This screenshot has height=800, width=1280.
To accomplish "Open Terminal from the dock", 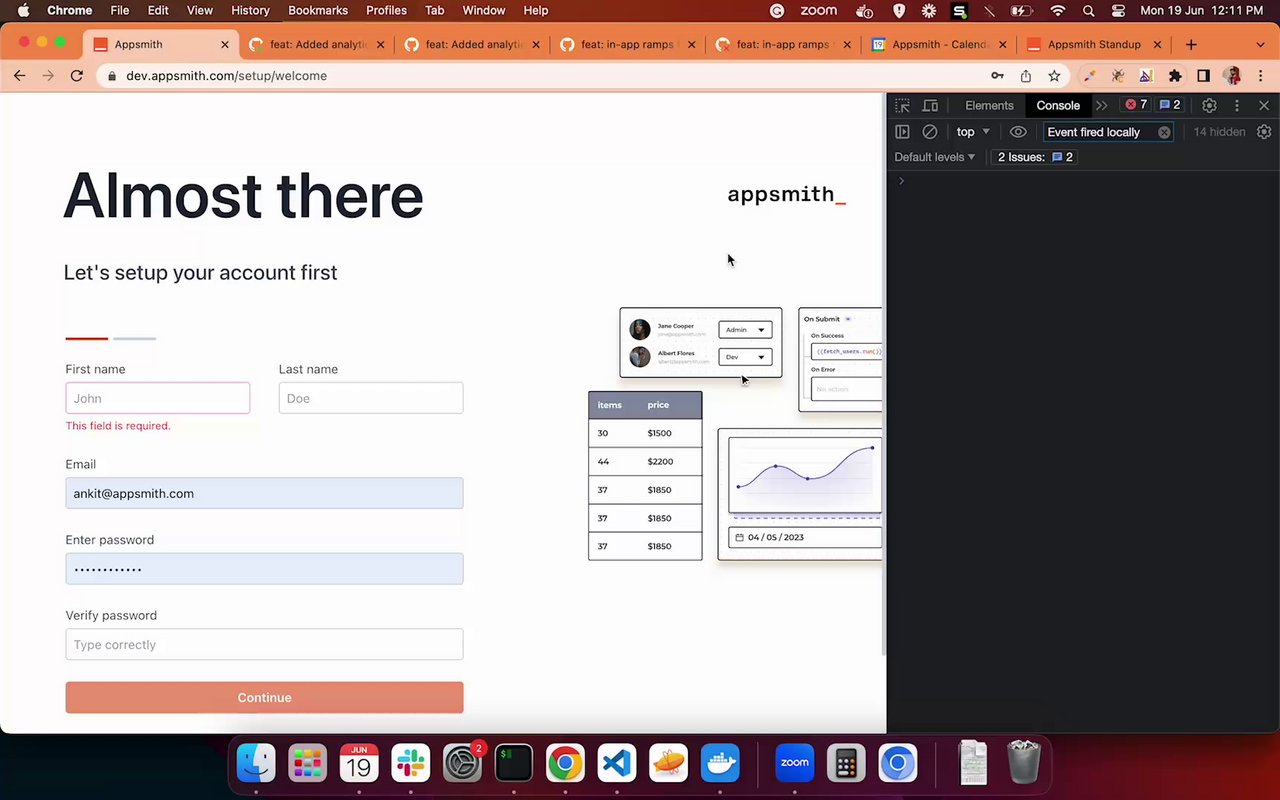I will (x=513, y=764).
